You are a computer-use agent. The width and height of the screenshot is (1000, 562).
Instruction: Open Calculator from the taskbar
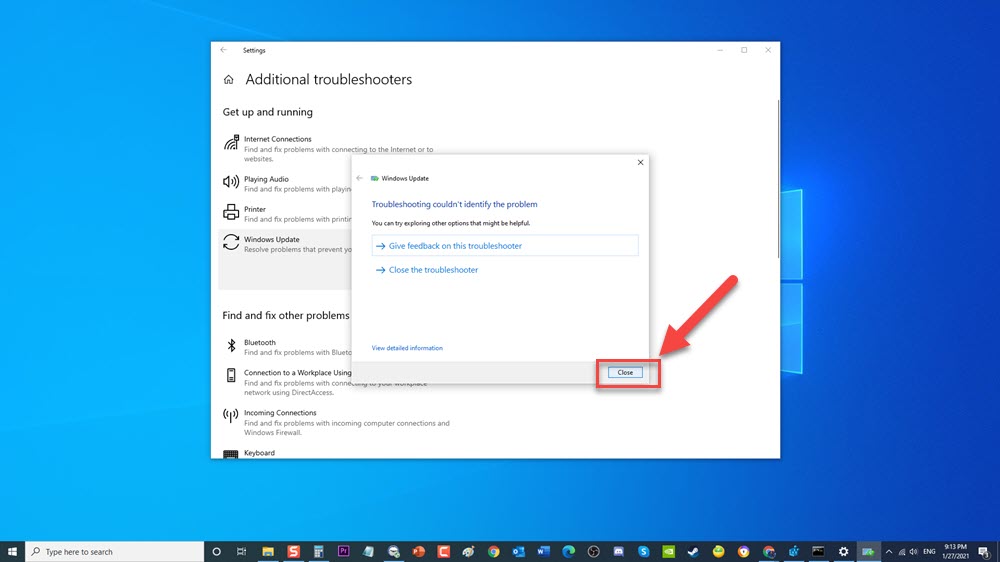318,552
